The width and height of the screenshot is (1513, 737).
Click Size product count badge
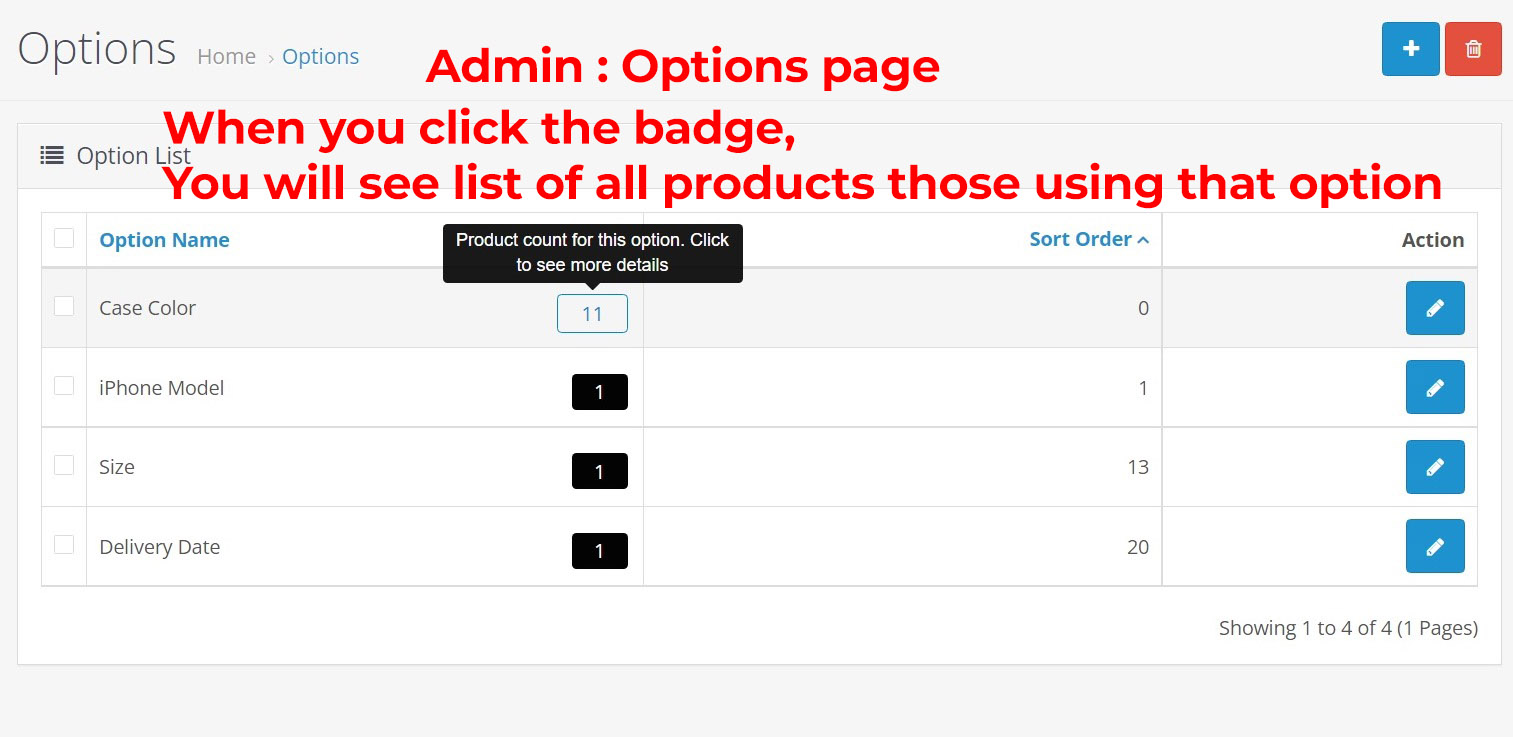point(599,471)
